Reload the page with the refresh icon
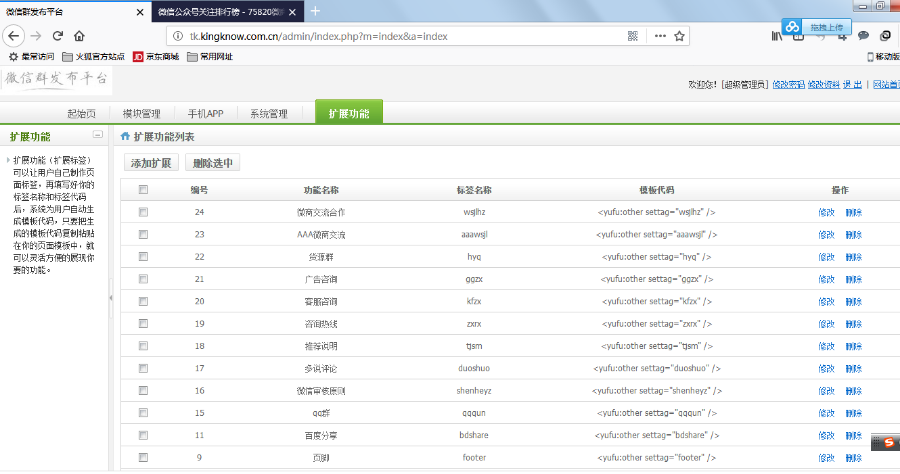The width and height of the screenshot is (900, 474). (x=57, y=36)
